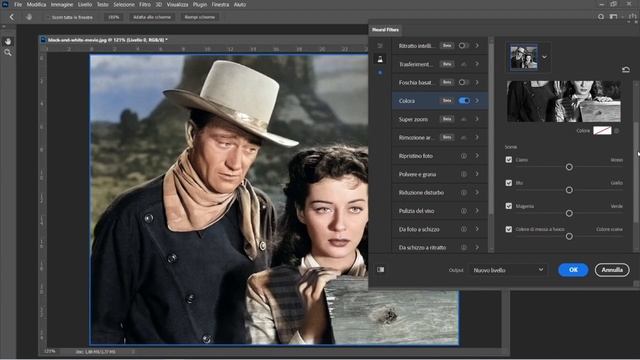Toggle the preview comparison icon at bottom-left
Viewport: 640px width, 360px height.
pyautogui.click(x=380, y=269)
